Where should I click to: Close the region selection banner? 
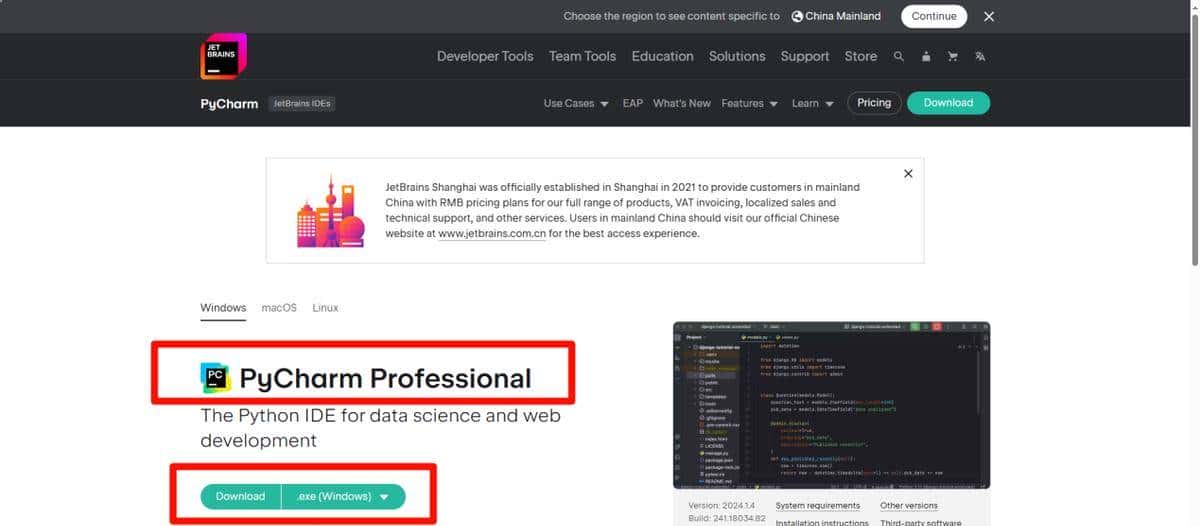tap(989, 16)
